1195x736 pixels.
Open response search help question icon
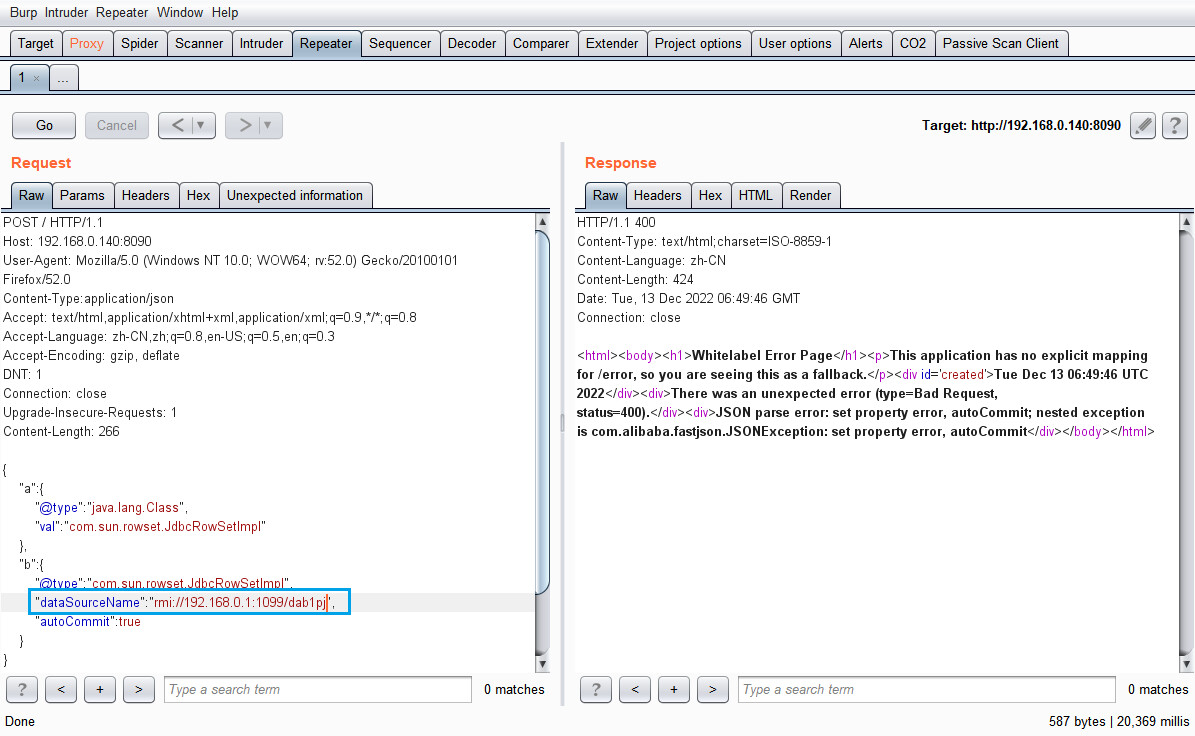click(x=596, y=690)
